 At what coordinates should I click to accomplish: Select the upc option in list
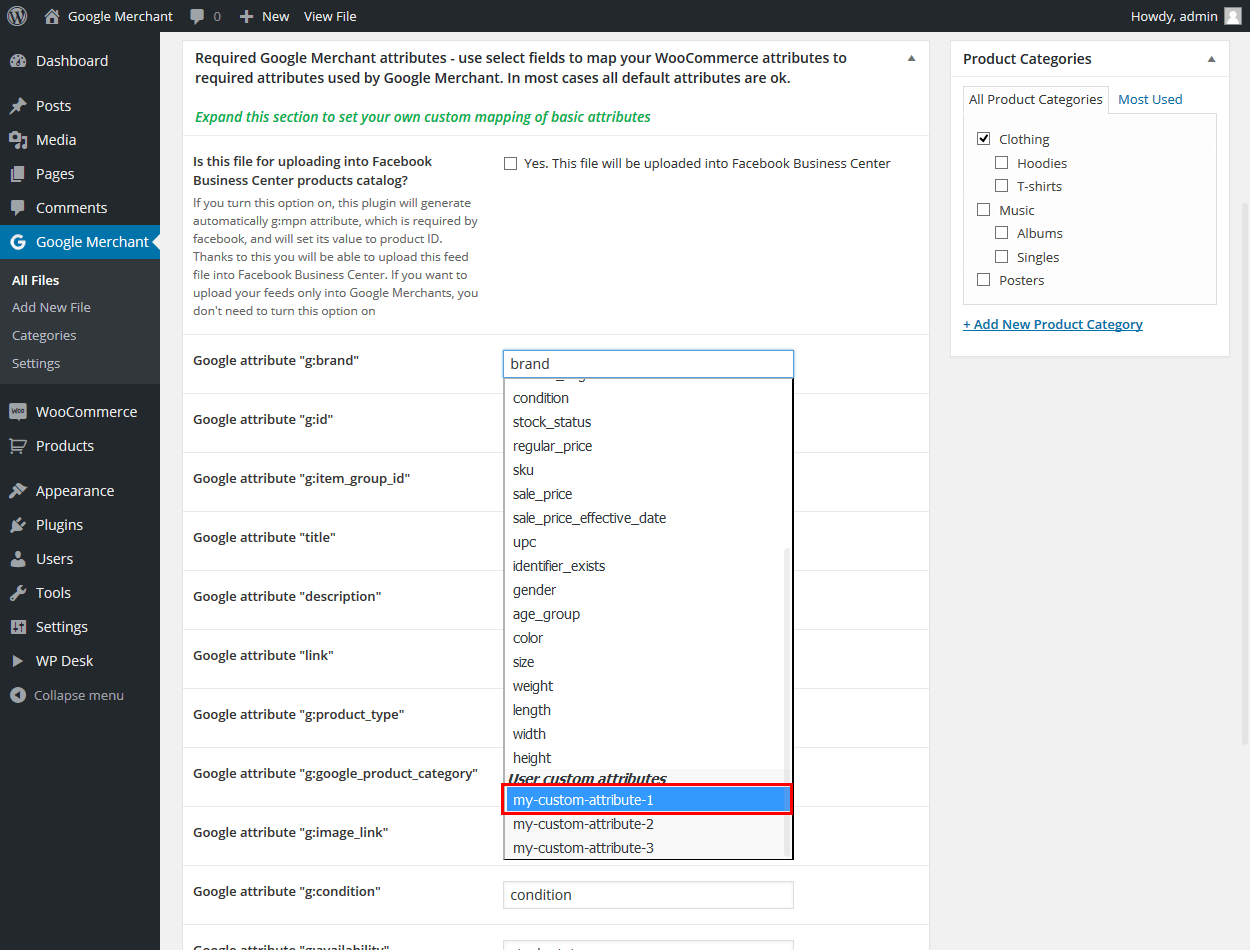click(x=648, y=542)
